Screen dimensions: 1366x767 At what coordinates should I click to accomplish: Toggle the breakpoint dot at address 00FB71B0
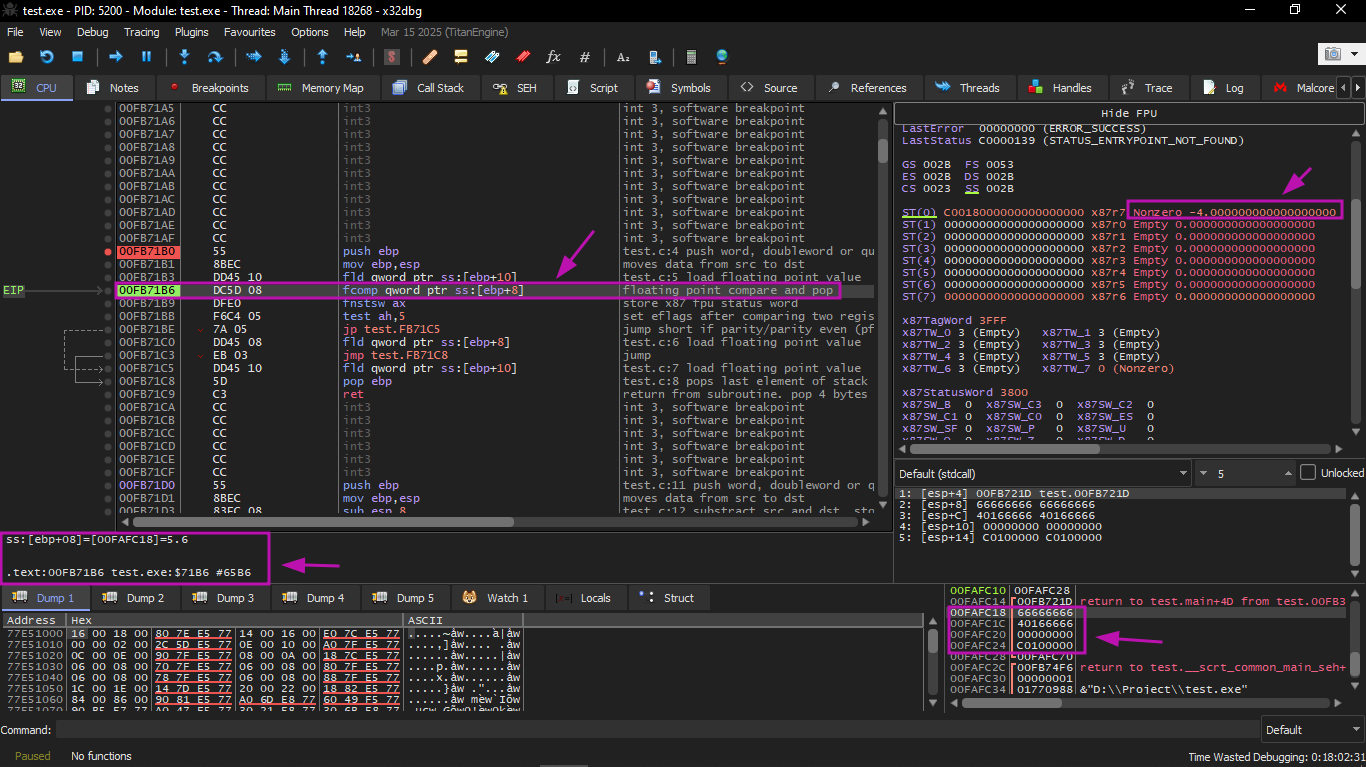click(x=108, y=251)
